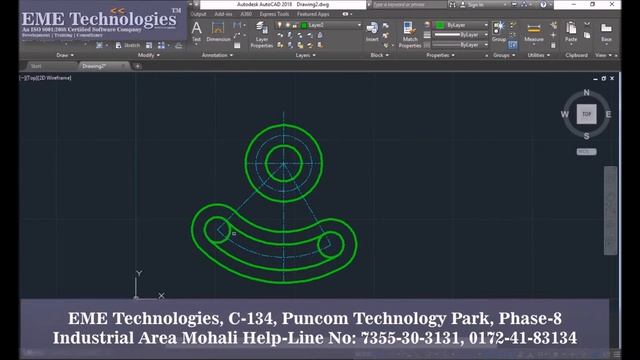This screenshot has height=360, width=640.
Task: Select the Match Properties tool
Action: [409, 35]
